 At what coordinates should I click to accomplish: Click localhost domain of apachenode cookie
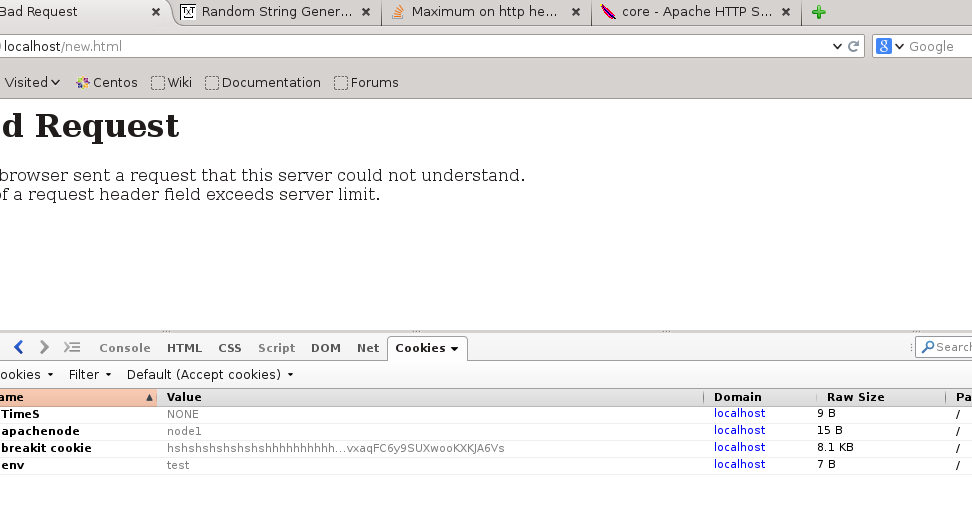pos(740,430)
